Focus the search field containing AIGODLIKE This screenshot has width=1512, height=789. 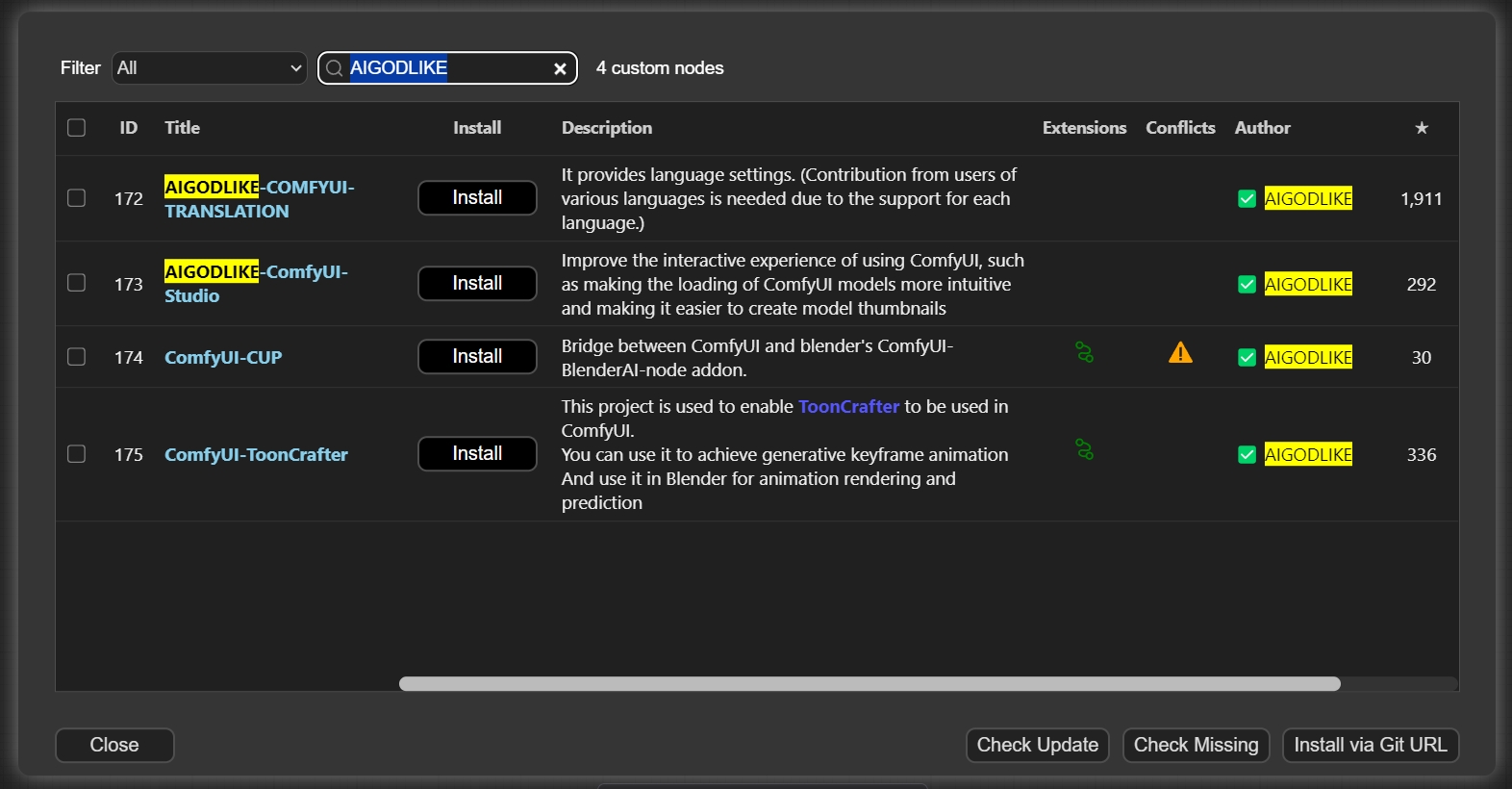(x=447, y=68)
